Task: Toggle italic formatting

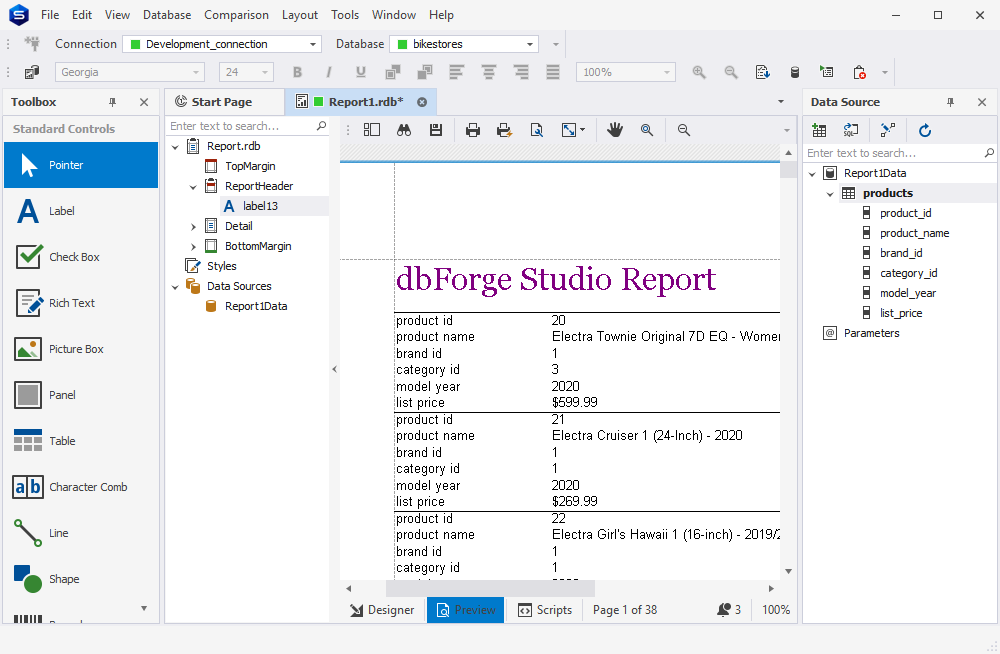Action: pos(328,72)
